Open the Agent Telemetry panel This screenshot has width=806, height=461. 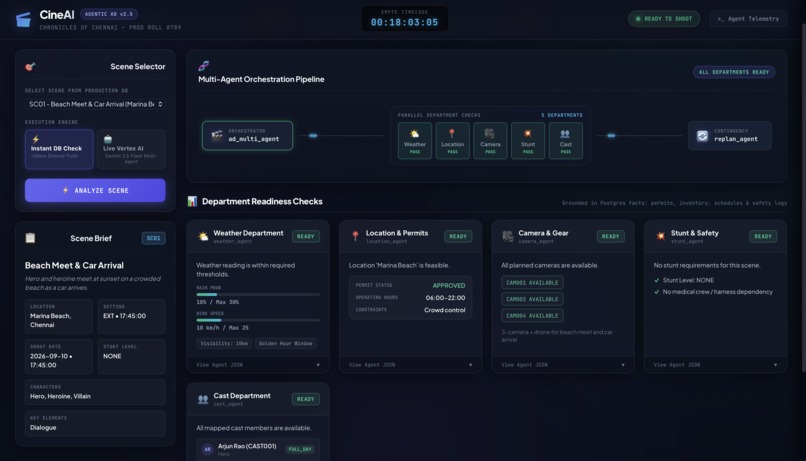coord(748,19)
